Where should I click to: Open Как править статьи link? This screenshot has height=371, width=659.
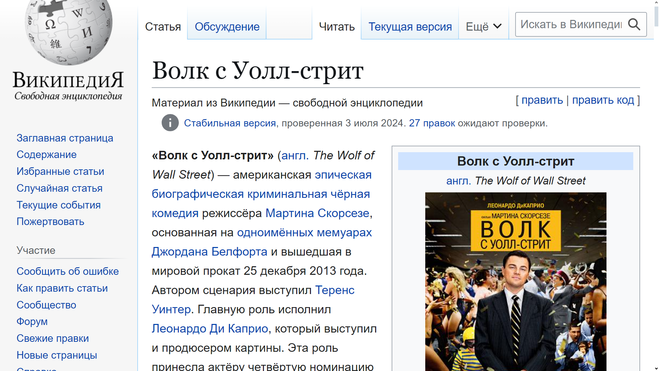[x=62, y=288]
